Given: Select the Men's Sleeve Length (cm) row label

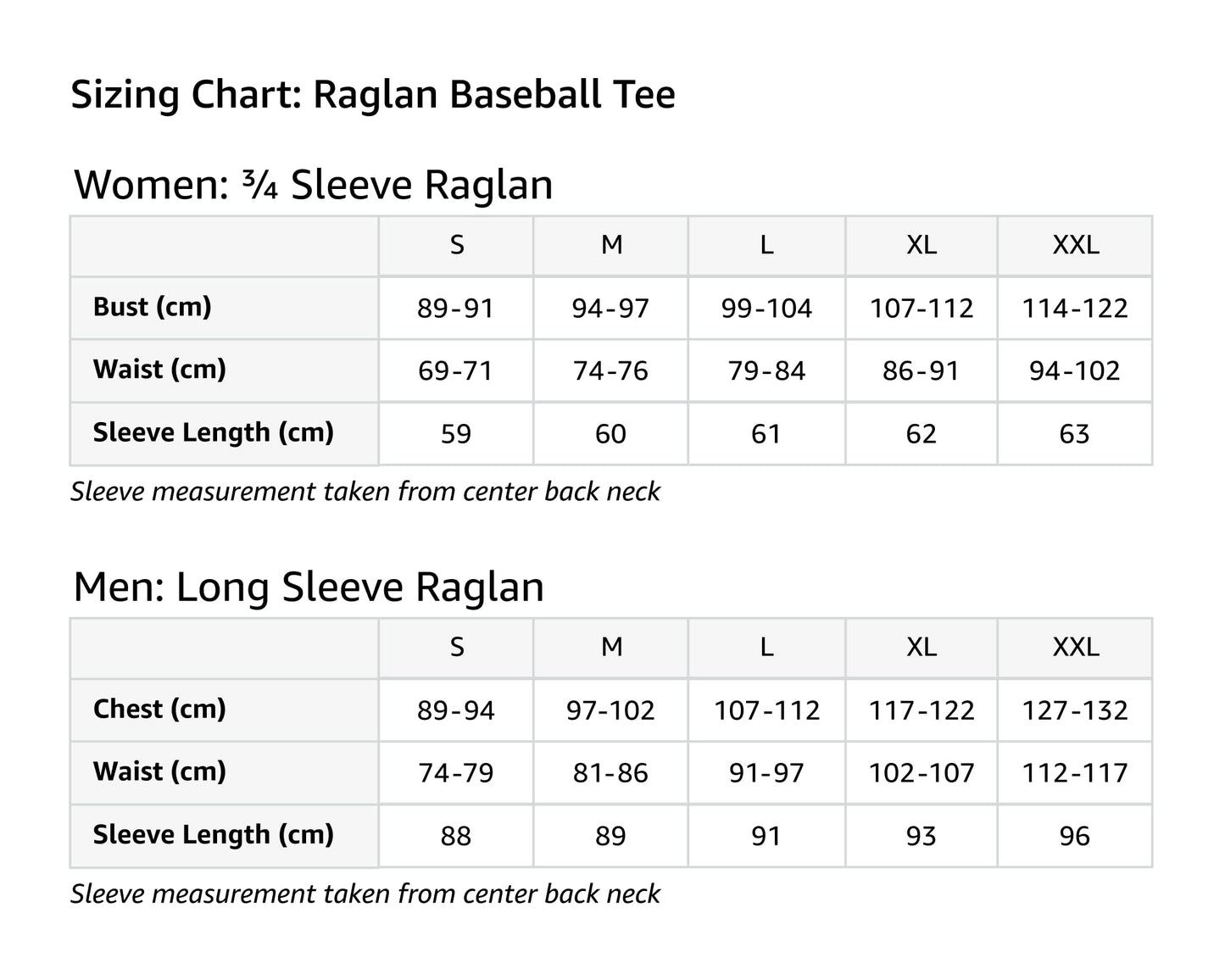Looking at the screenshot, I should (213, 835).
